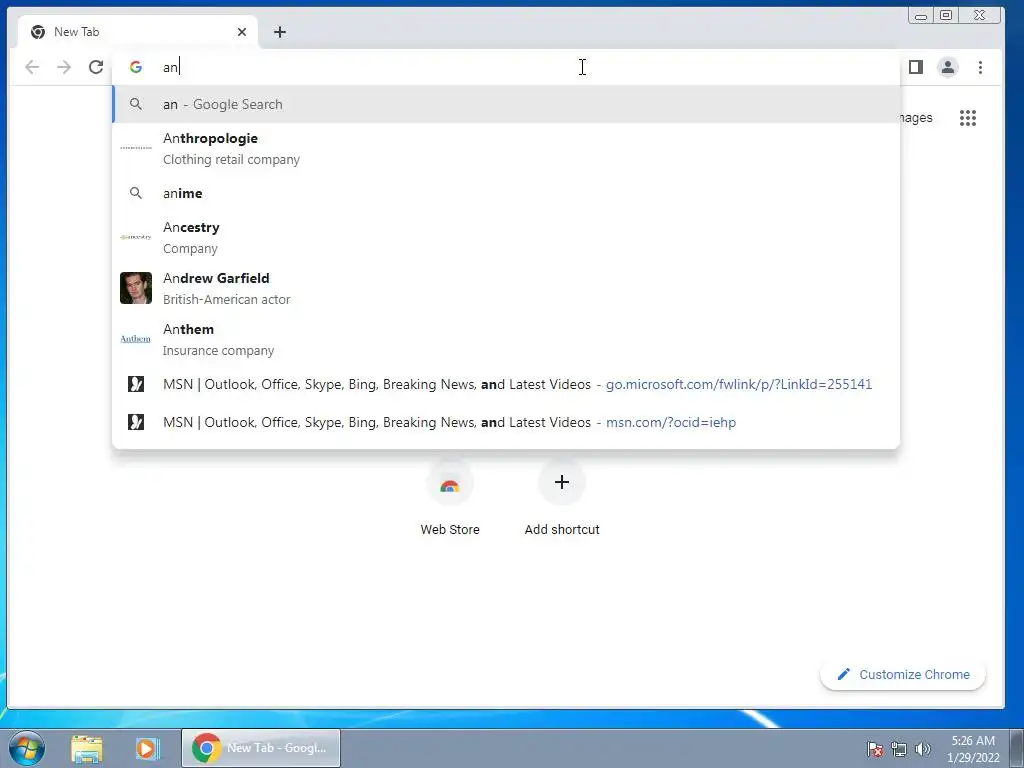Click the Chrome New Tab taskbar button
This screenshot has width=1024, height=768.
[x=261, y=748]
